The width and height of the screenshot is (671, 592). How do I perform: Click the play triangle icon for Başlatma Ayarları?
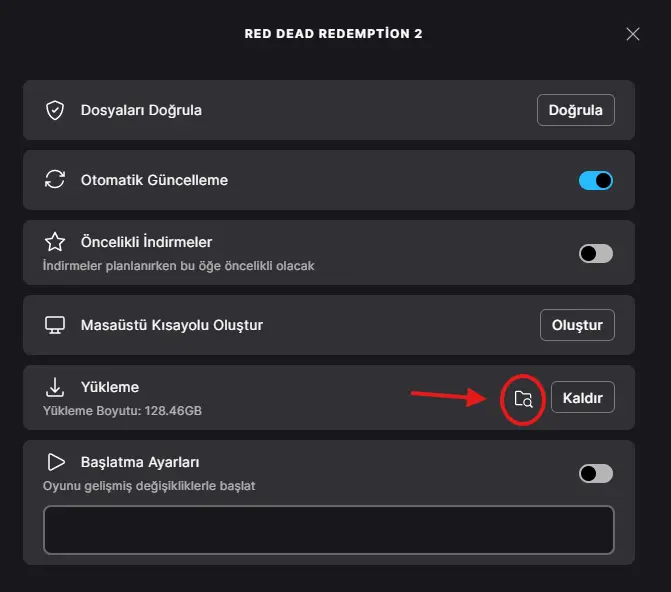pyautogui.click(x=56, y=462)
